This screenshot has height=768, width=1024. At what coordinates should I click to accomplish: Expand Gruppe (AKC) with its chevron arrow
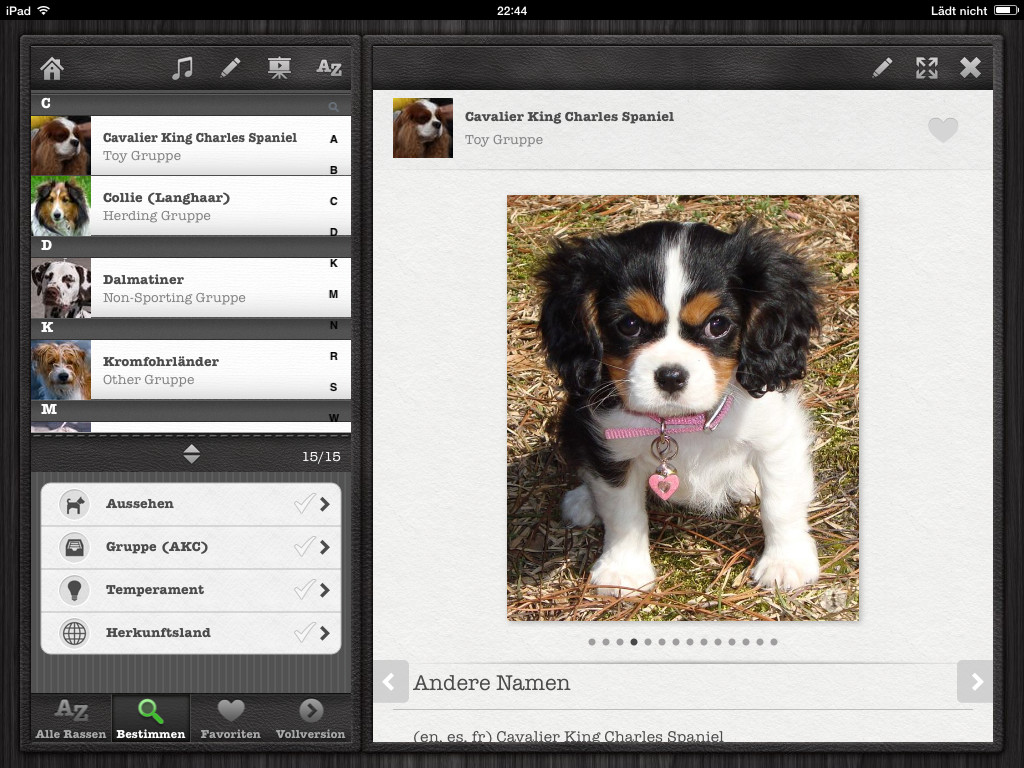point(325,547)
